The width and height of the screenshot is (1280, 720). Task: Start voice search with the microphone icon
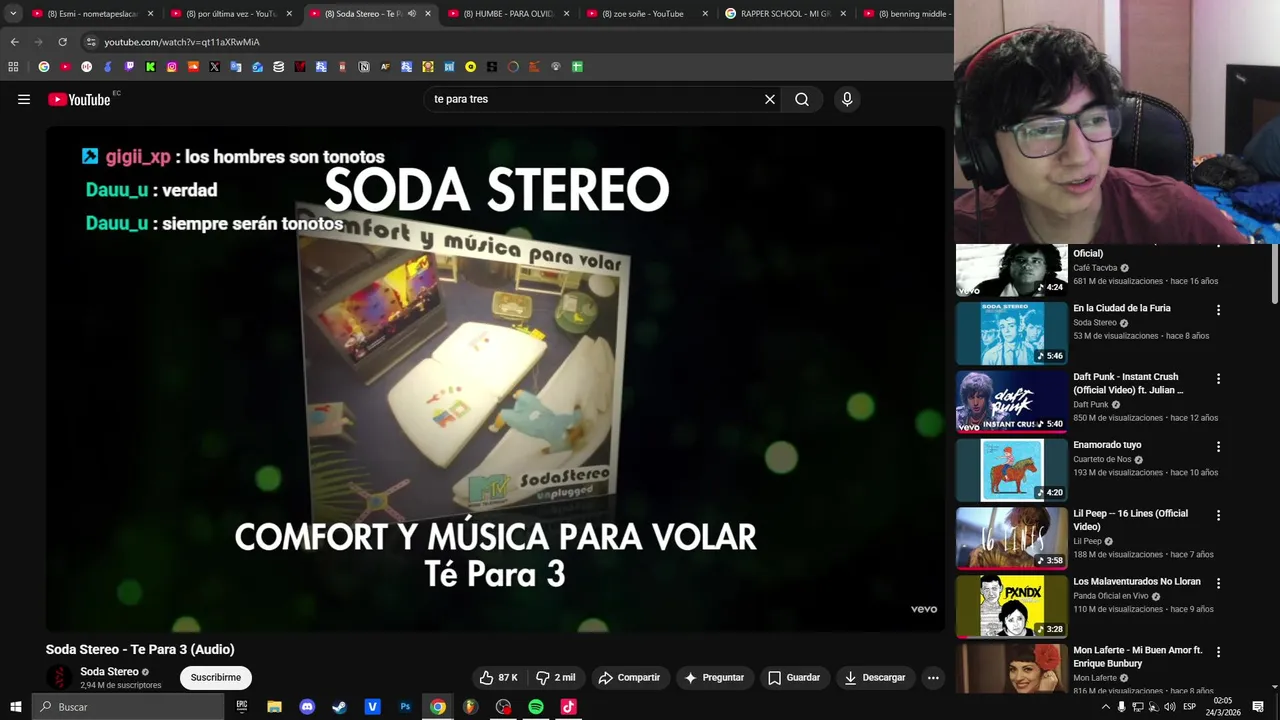click(x=847, y=99)
